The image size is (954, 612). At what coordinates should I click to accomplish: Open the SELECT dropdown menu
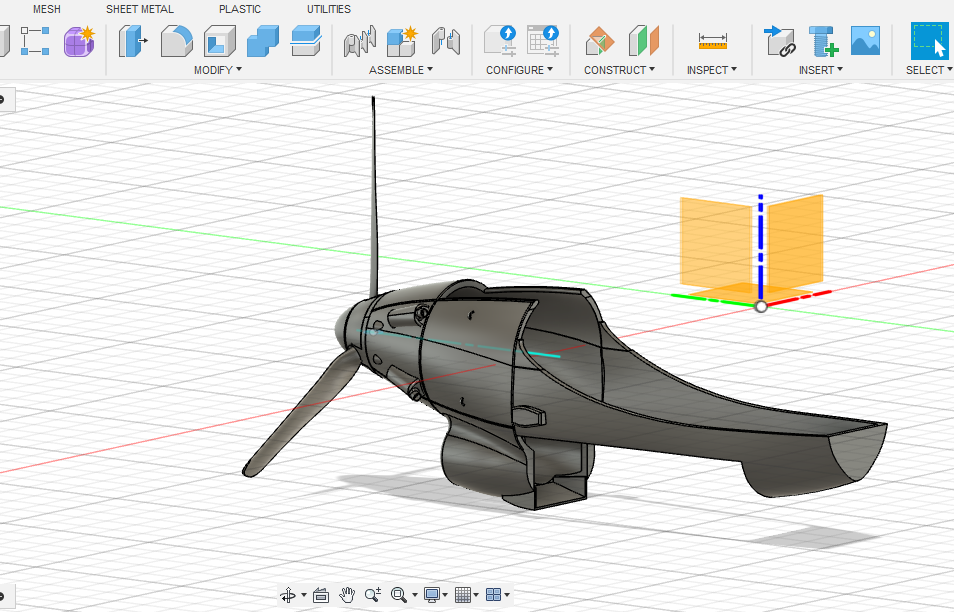pyautogui.click(x=929, y=70)
